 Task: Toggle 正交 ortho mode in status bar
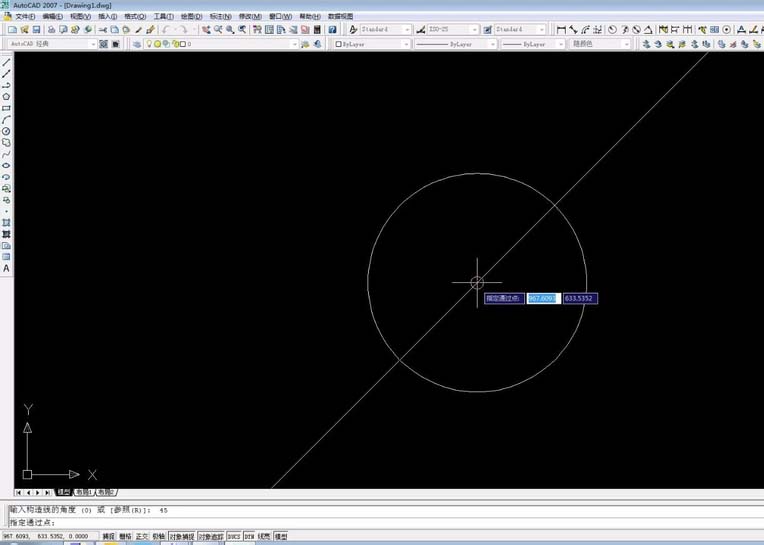(x=141, y=537)
